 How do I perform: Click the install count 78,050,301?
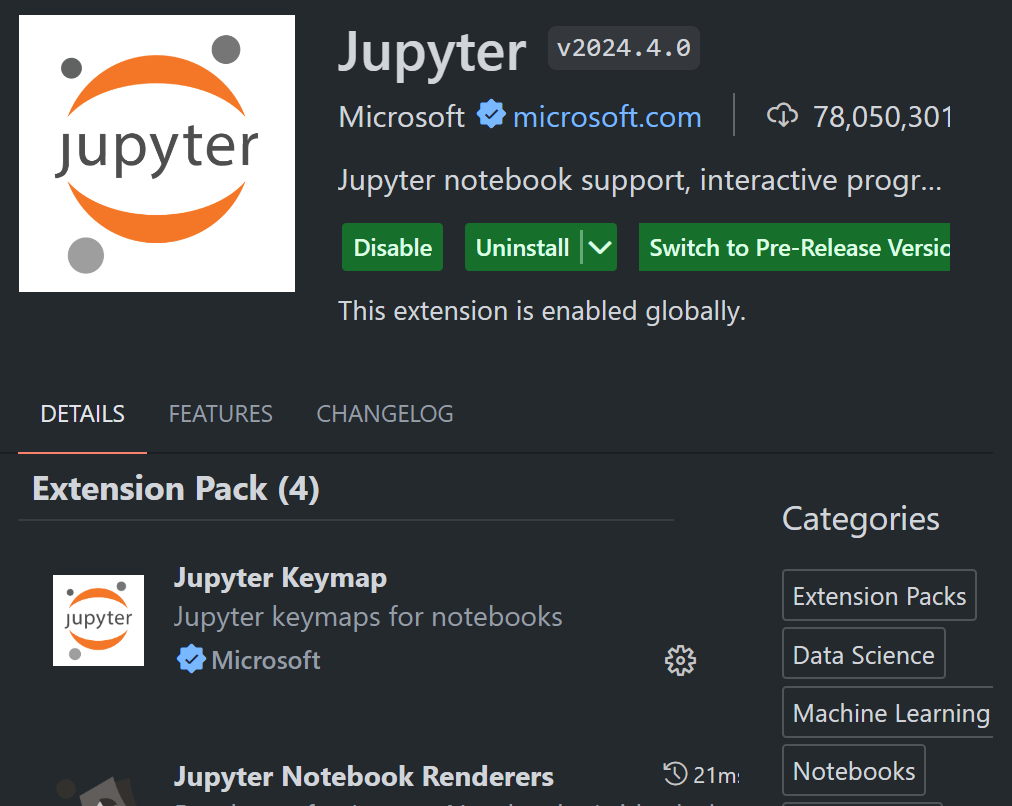[x=882, y=117]
